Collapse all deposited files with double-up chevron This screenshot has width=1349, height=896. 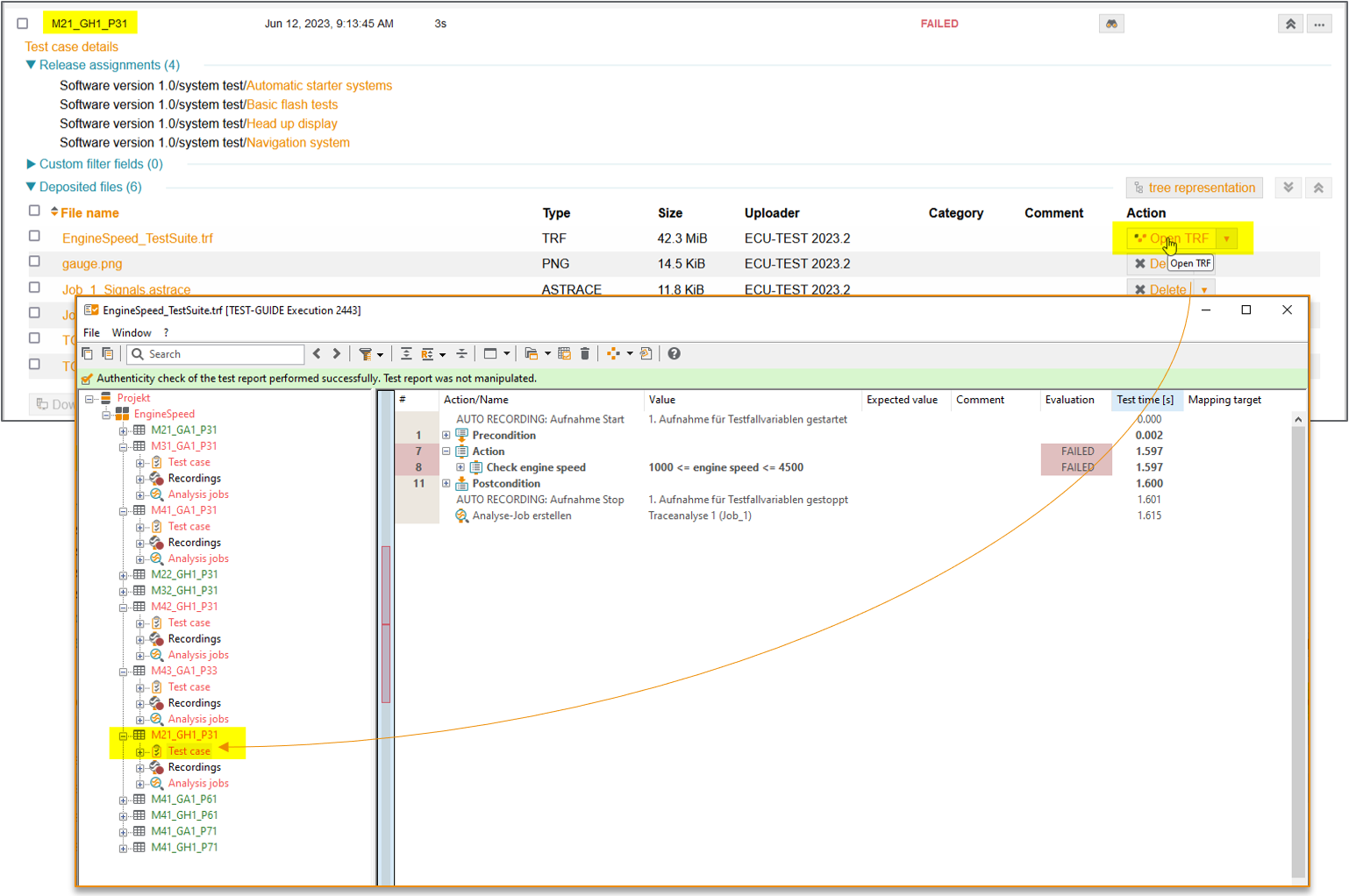1318,188
